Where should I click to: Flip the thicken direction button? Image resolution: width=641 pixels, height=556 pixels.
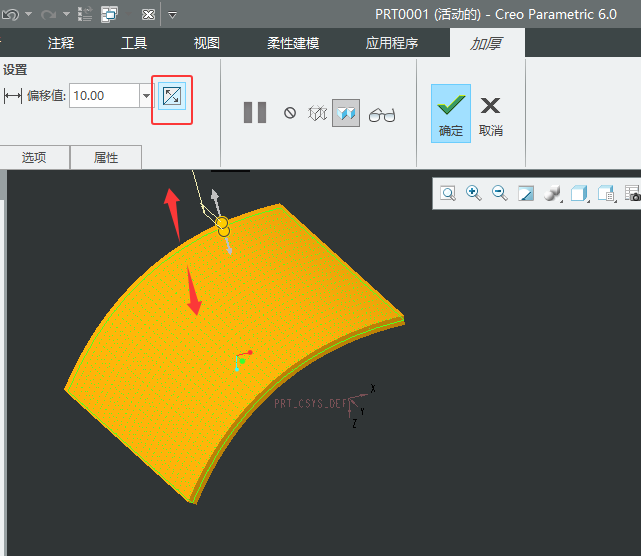point(172,96)
